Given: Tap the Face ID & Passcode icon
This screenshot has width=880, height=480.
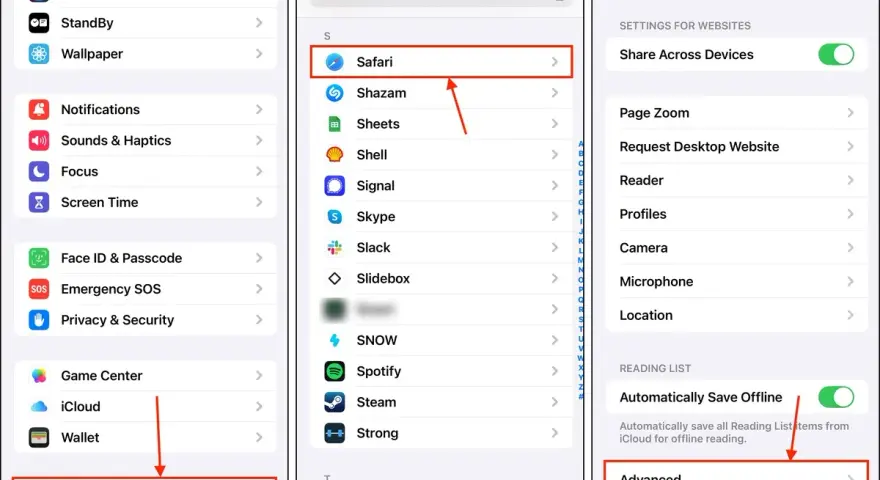Looking at the screenshot, I should 39,258.
